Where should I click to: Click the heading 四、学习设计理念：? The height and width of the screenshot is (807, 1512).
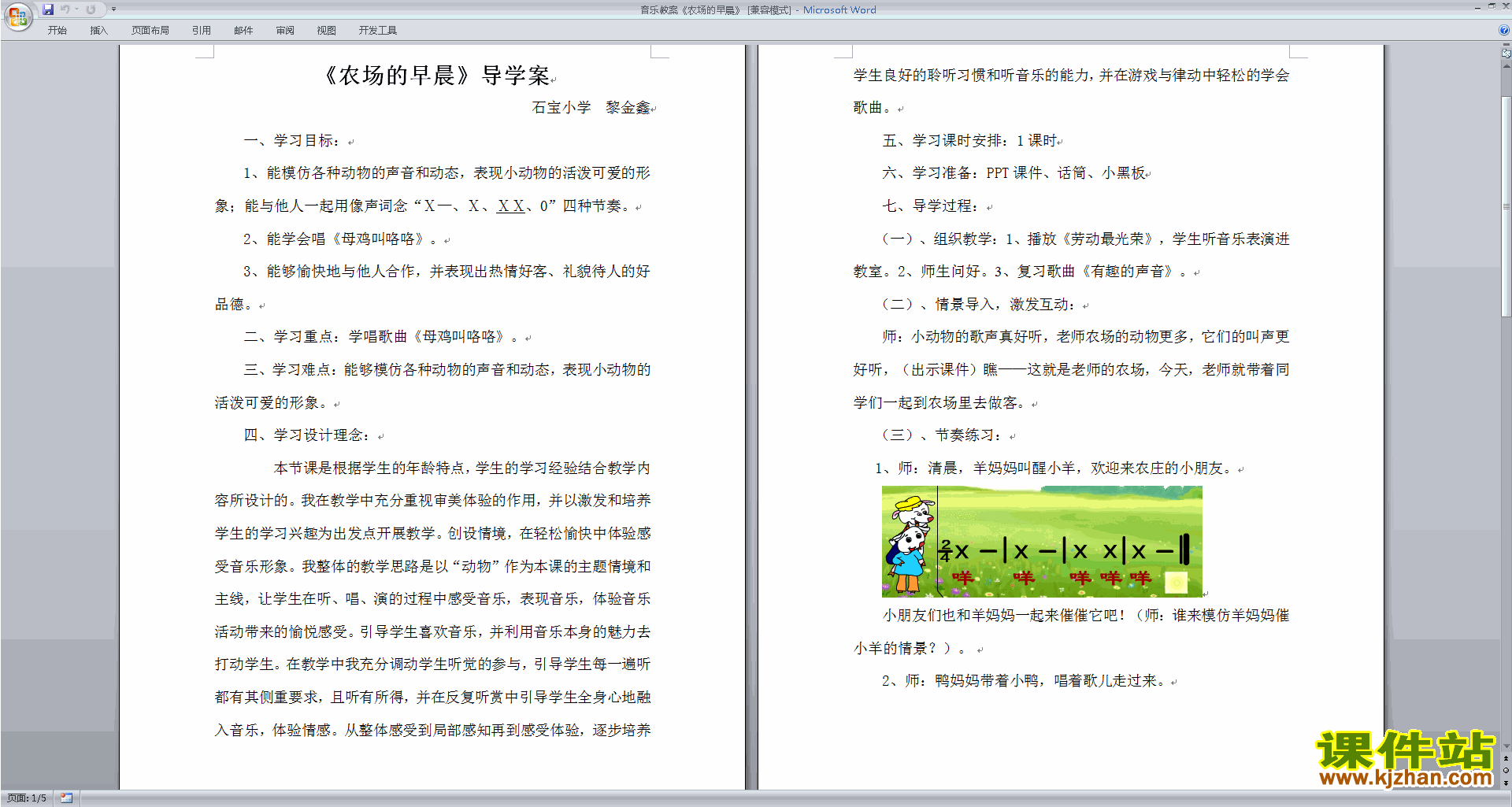(306, 435)
